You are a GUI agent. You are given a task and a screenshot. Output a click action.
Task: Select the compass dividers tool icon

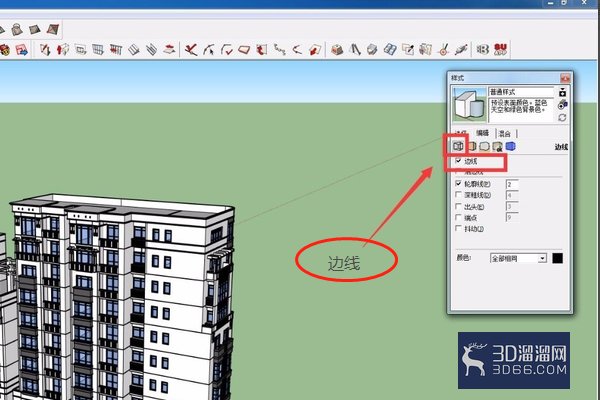coord(355,50)
